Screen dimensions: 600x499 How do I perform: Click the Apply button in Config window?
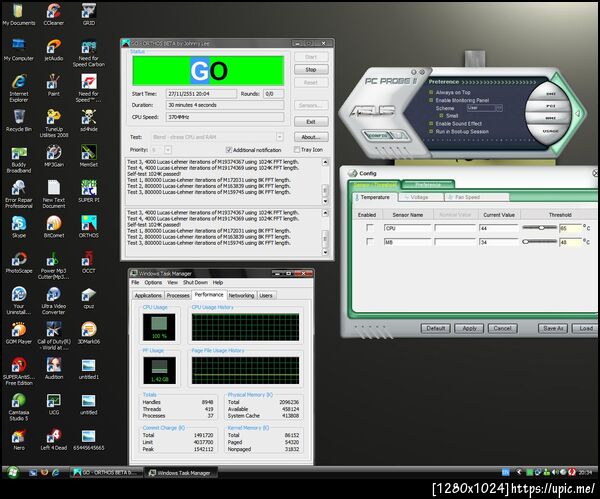[467, 328]
